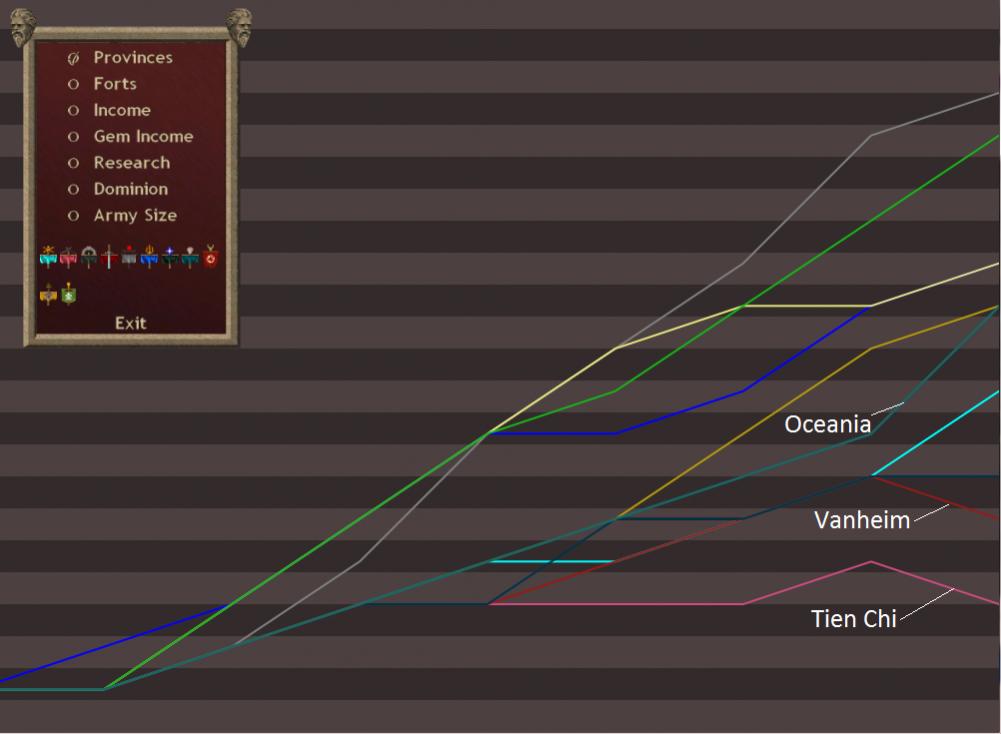Select the green nation banner icon

pyautogui.click(x=68, y=294)
